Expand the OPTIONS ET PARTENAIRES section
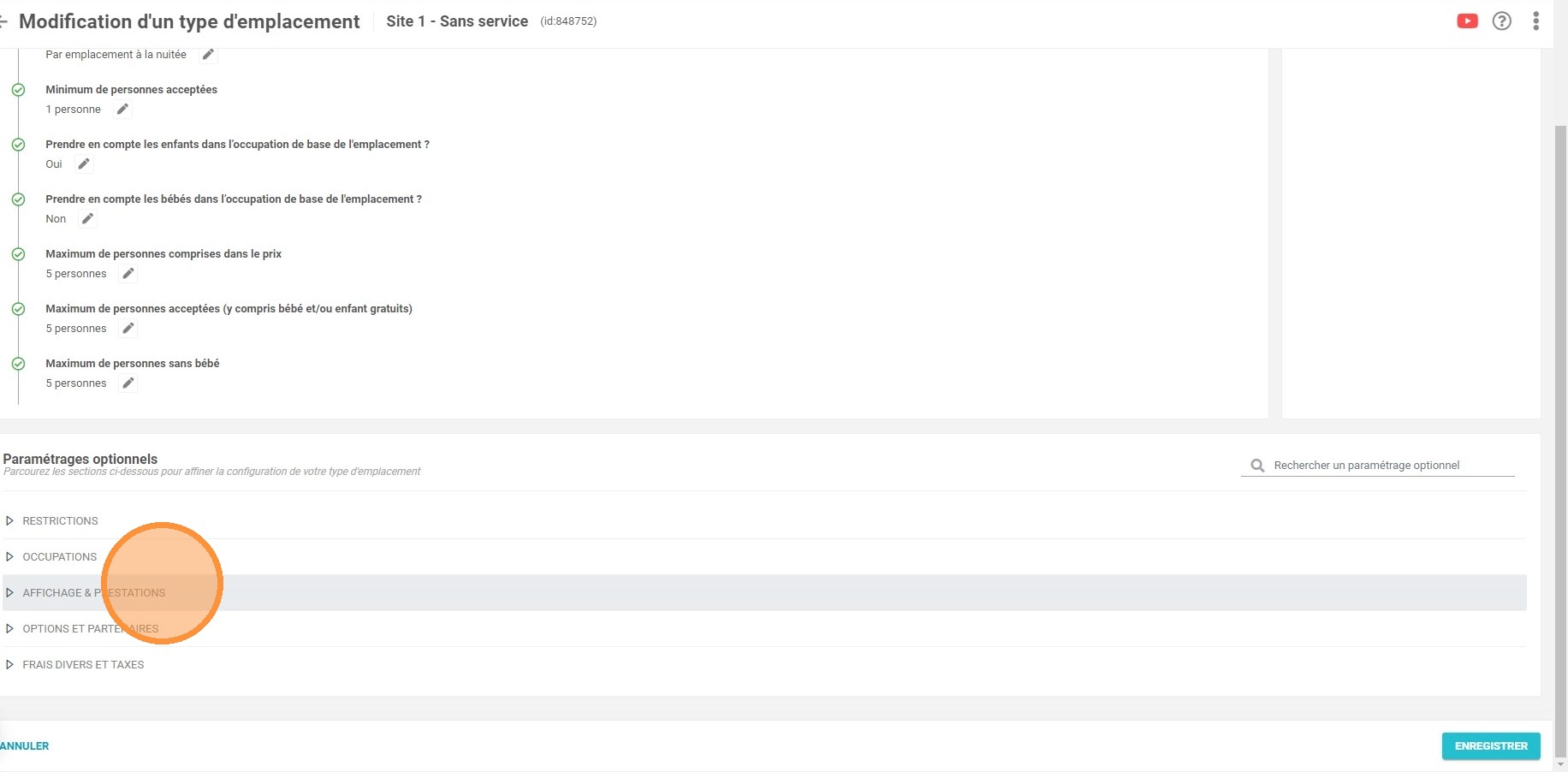Viewport: 1568px width, 772px height. [764, 628]
